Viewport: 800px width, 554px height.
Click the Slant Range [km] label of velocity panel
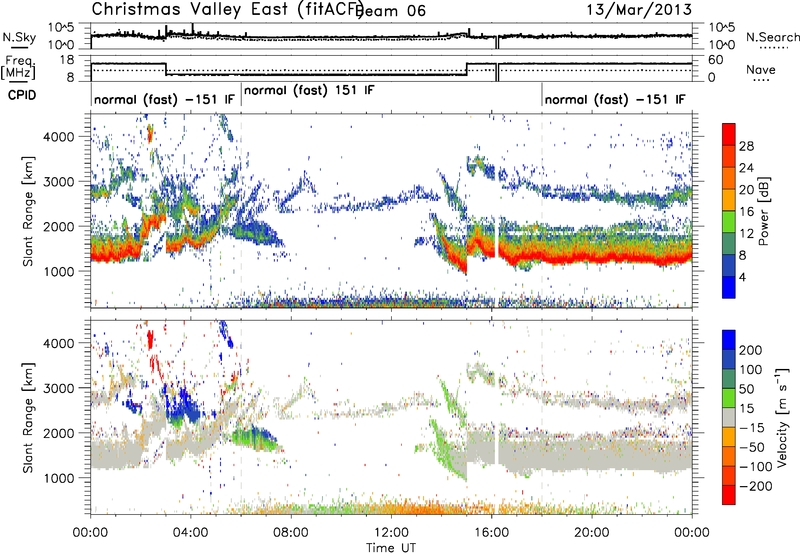click(x=28, y=417)
